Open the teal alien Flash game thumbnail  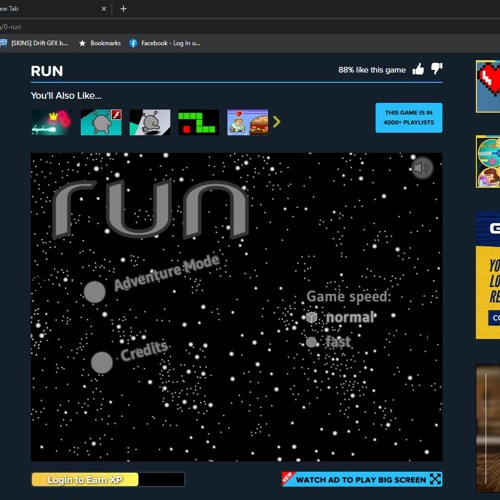point(101,122)
